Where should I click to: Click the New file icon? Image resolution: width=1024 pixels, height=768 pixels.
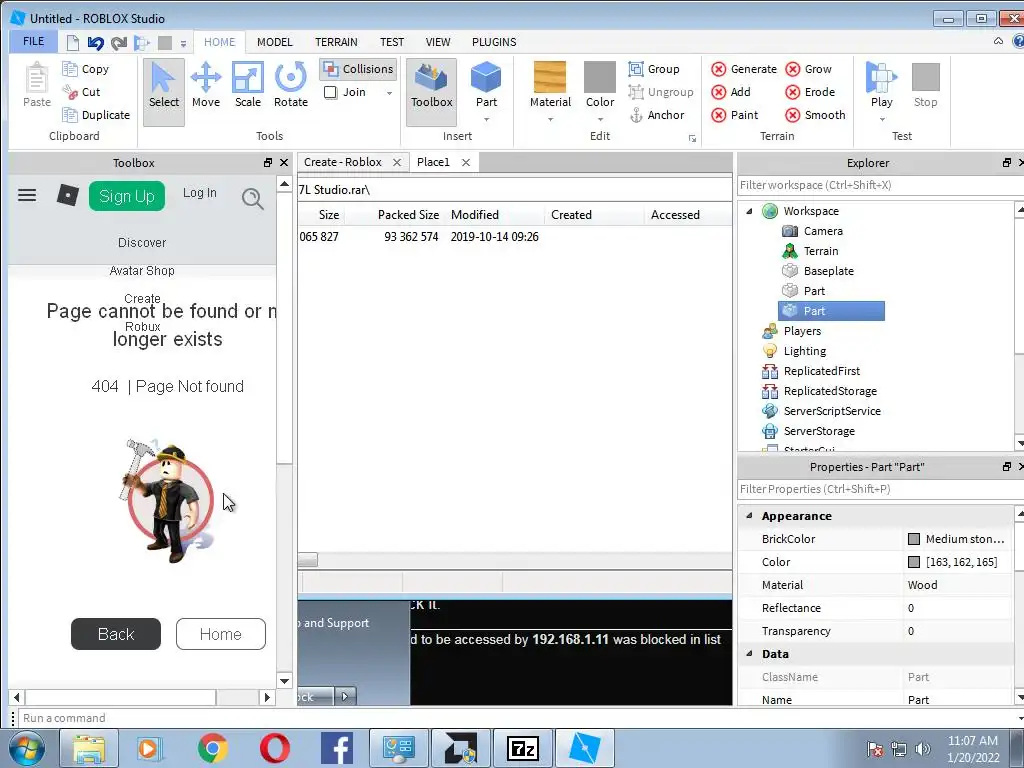tap(72, 43)
